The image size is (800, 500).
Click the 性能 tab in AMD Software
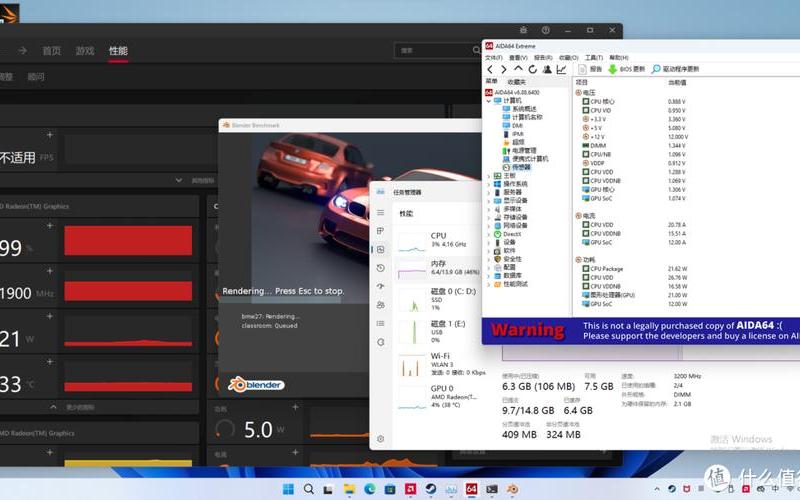click(x=118, y=51)
